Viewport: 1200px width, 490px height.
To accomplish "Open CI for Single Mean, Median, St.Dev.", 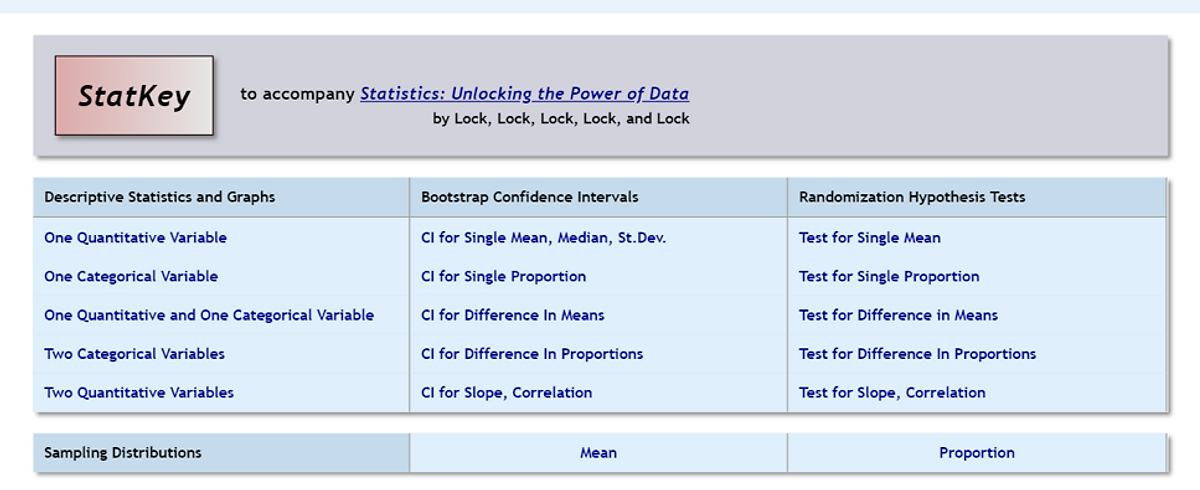I will [543, 238].
